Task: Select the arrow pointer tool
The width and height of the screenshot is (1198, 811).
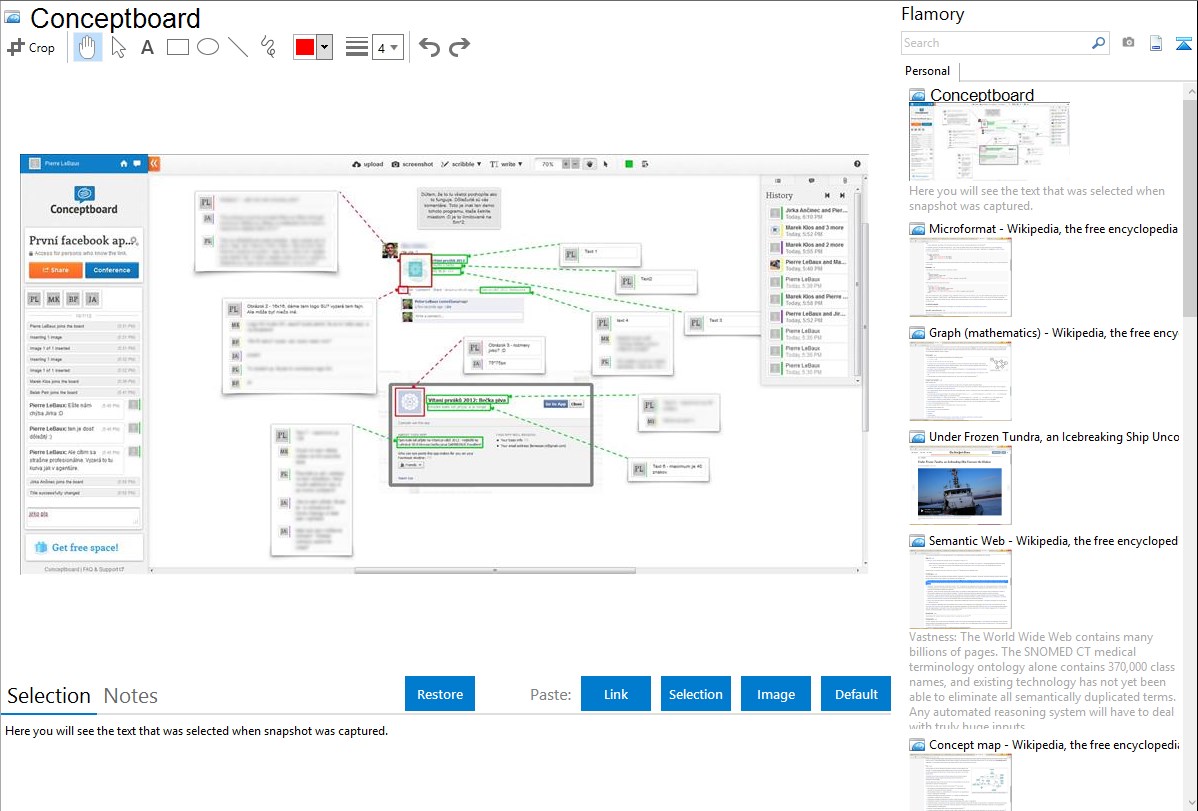Action: pos(118,47)
